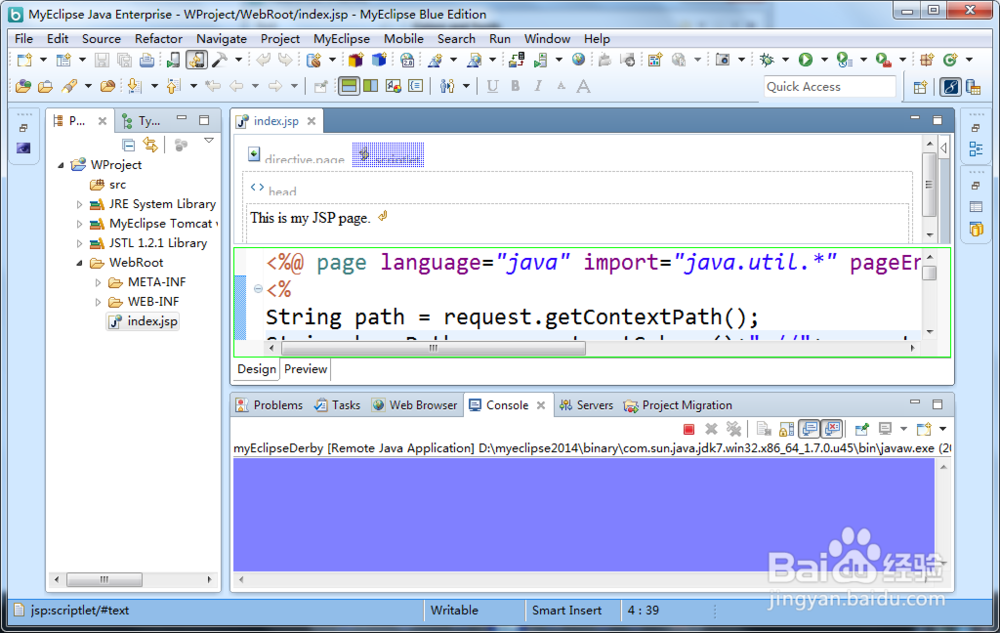Screen dimensions: 1000x633
Task: Click the New file wizard icon
Action: (24, 60)
